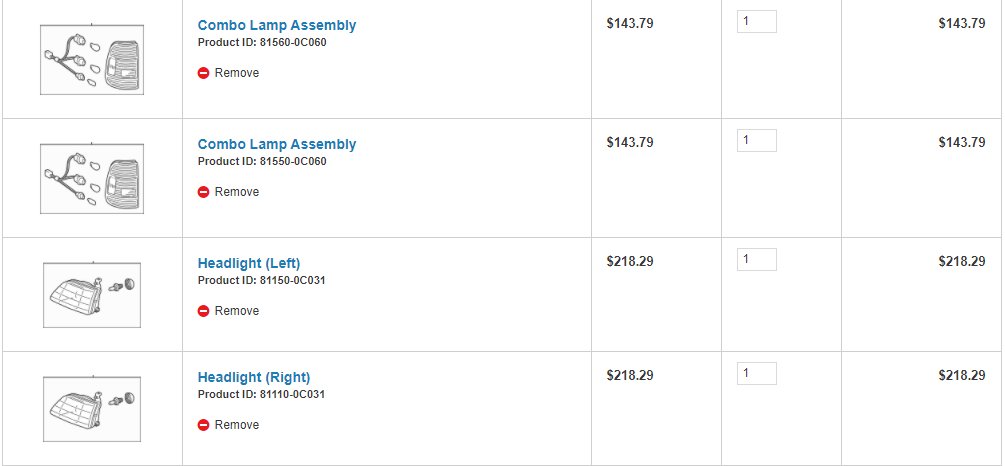Focus the quantity field for first Combo Lamp Assembly
The width and height of the screenshot is (1005, 466).
coord(756,21)
